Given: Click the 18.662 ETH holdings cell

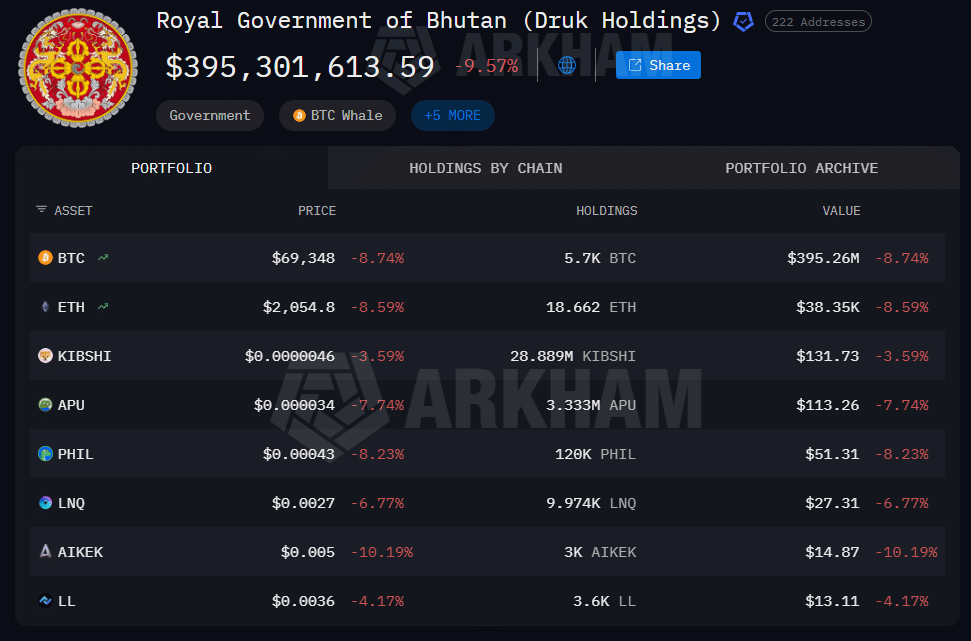Looking at the screenshot, I should point(591,307).
